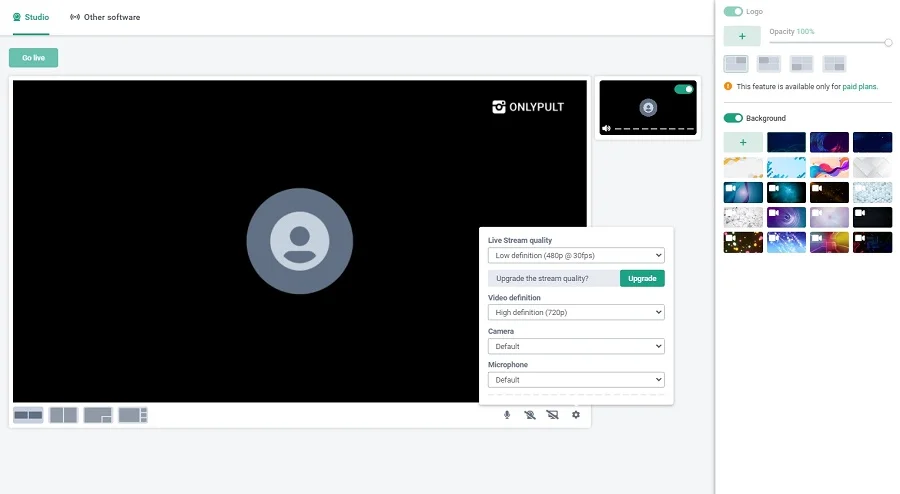Viewport: 900px width, 494px height.
Task: Open the Live Stream quality dropdown
Action: pos(576,256)
